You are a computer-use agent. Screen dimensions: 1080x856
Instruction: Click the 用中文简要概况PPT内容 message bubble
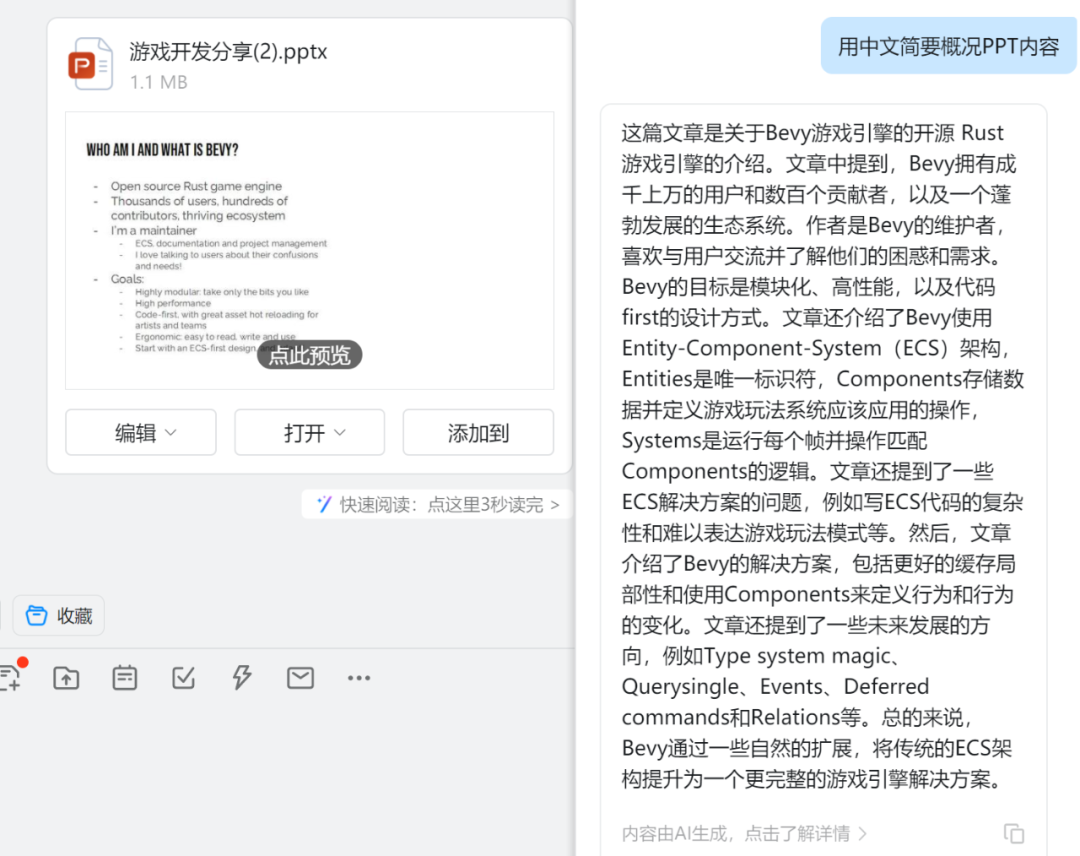tap(948, 46)
